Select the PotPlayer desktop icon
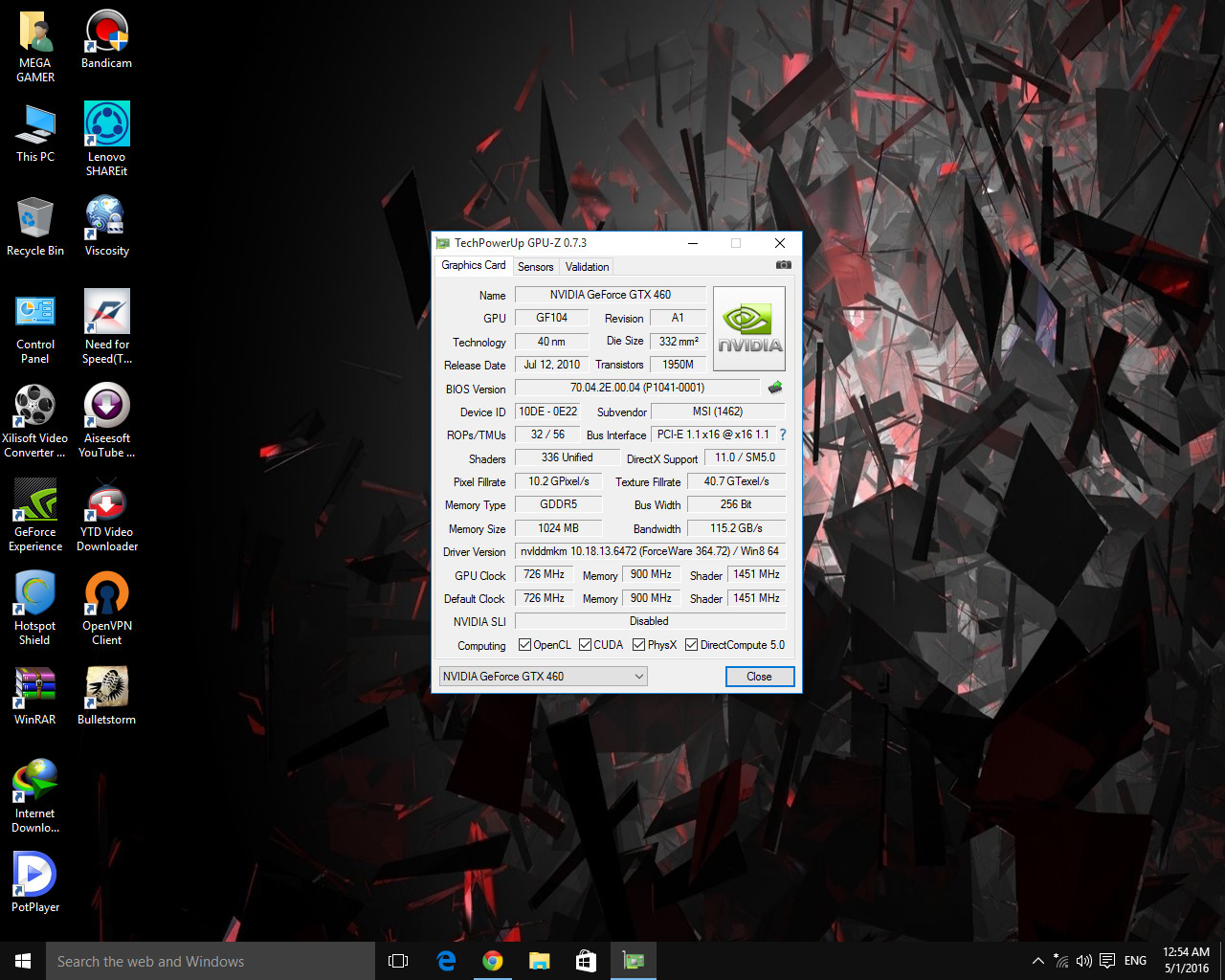This screenshot has width=1225, height=980. 35,882
